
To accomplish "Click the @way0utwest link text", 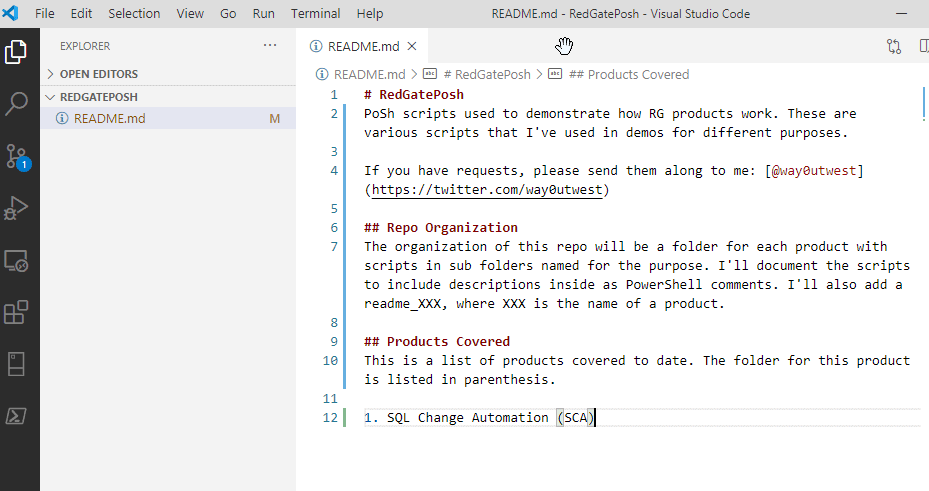I will point(814,171).
